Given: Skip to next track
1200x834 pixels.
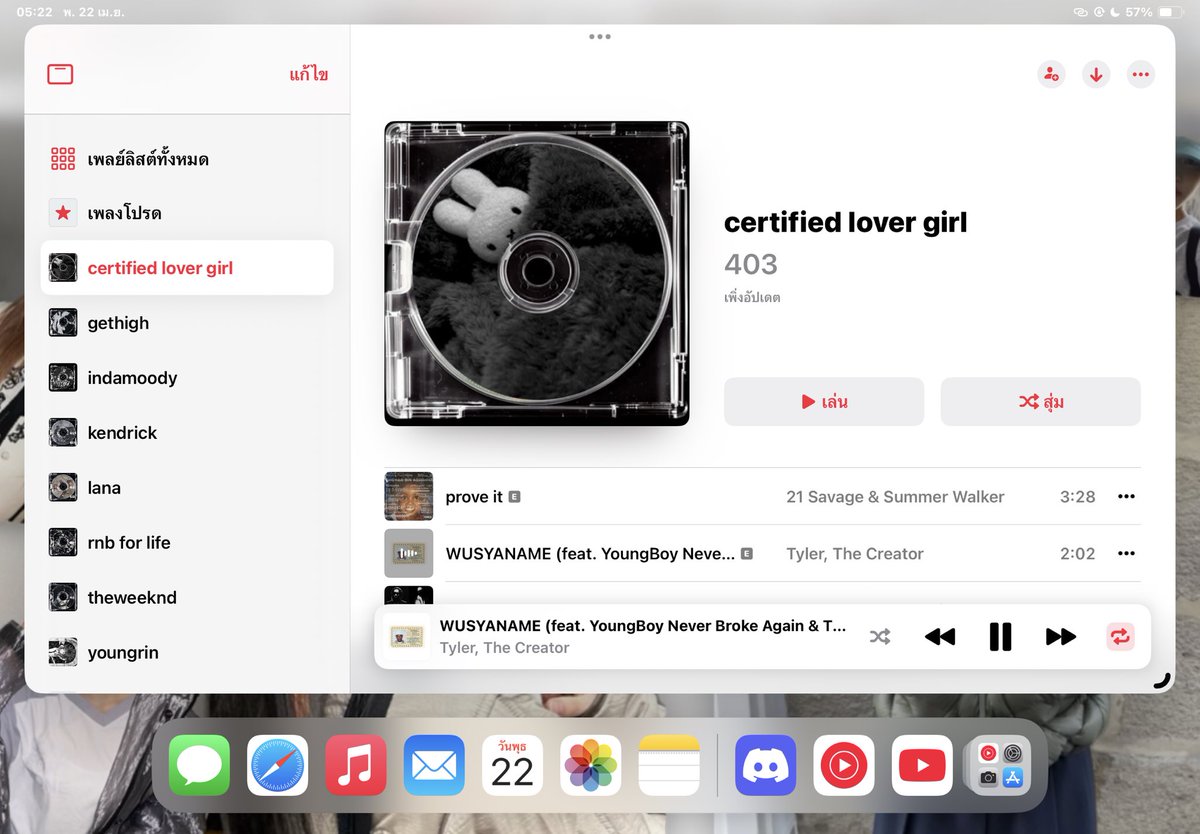Looking at the screenshot, I should [x=1060, y=637].
